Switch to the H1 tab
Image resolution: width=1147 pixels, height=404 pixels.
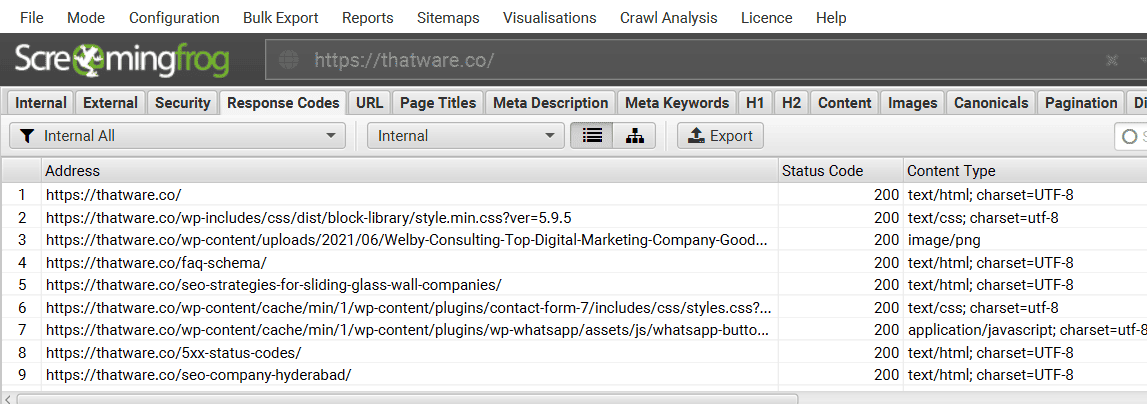point(755,103)
